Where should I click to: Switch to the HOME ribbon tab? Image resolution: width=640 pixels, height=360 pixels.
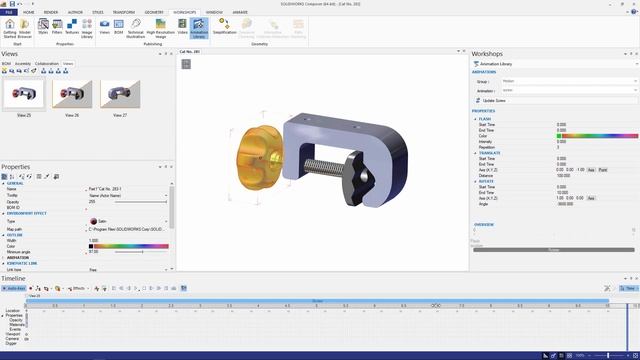pos(29,12)
